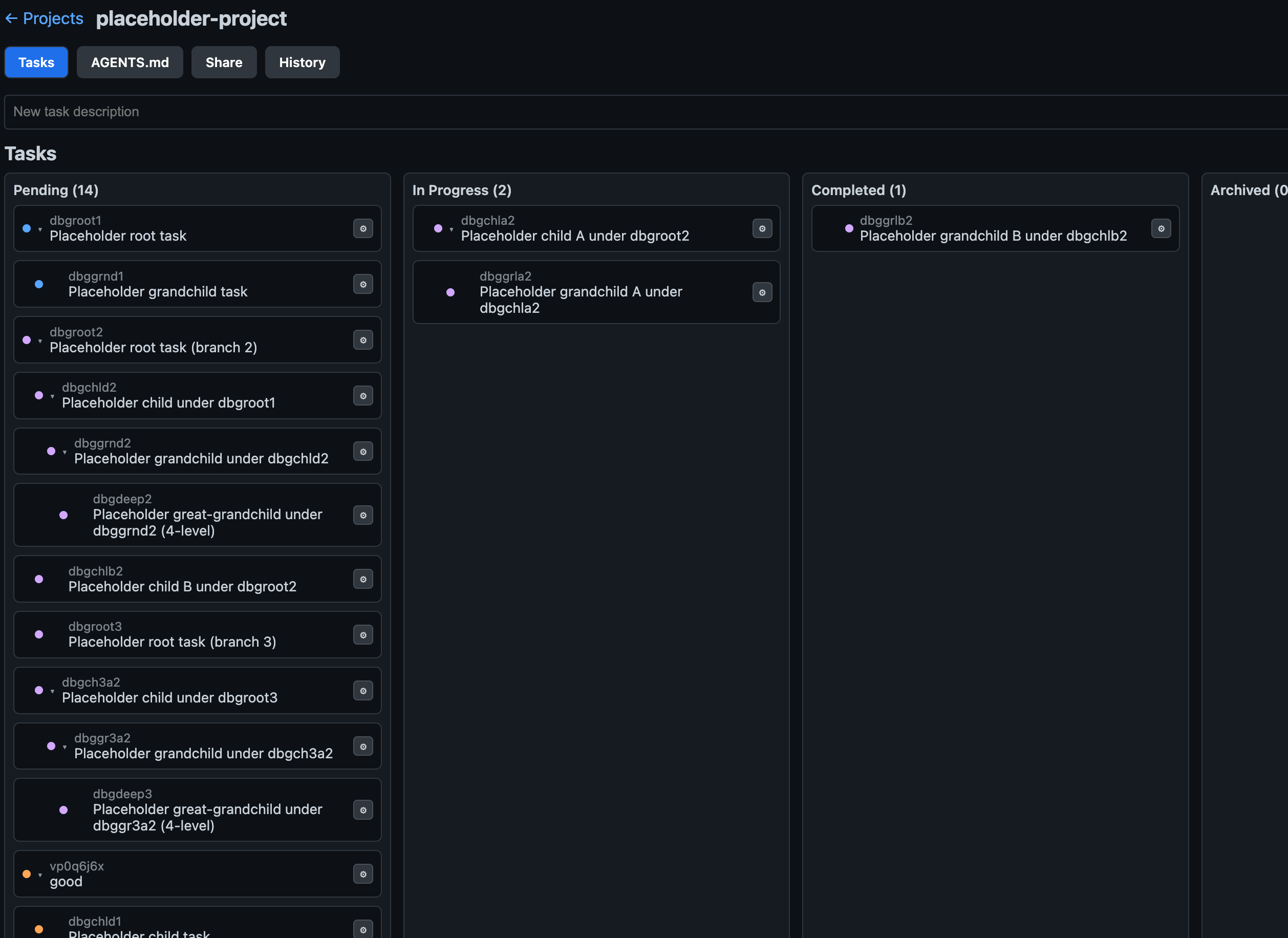Open the History tab

coord(302,62)
